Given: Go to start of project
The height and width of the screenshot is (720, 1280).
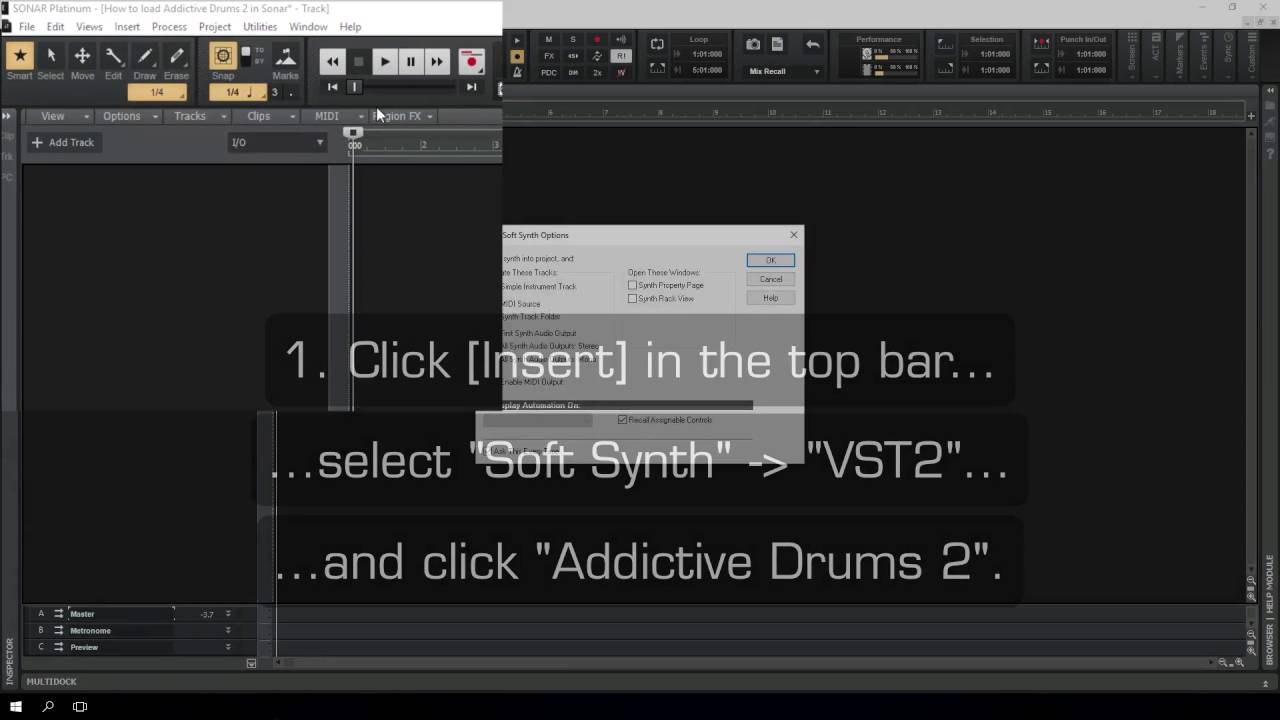Looking at the screenshot, I should click(x=332, y=87).
